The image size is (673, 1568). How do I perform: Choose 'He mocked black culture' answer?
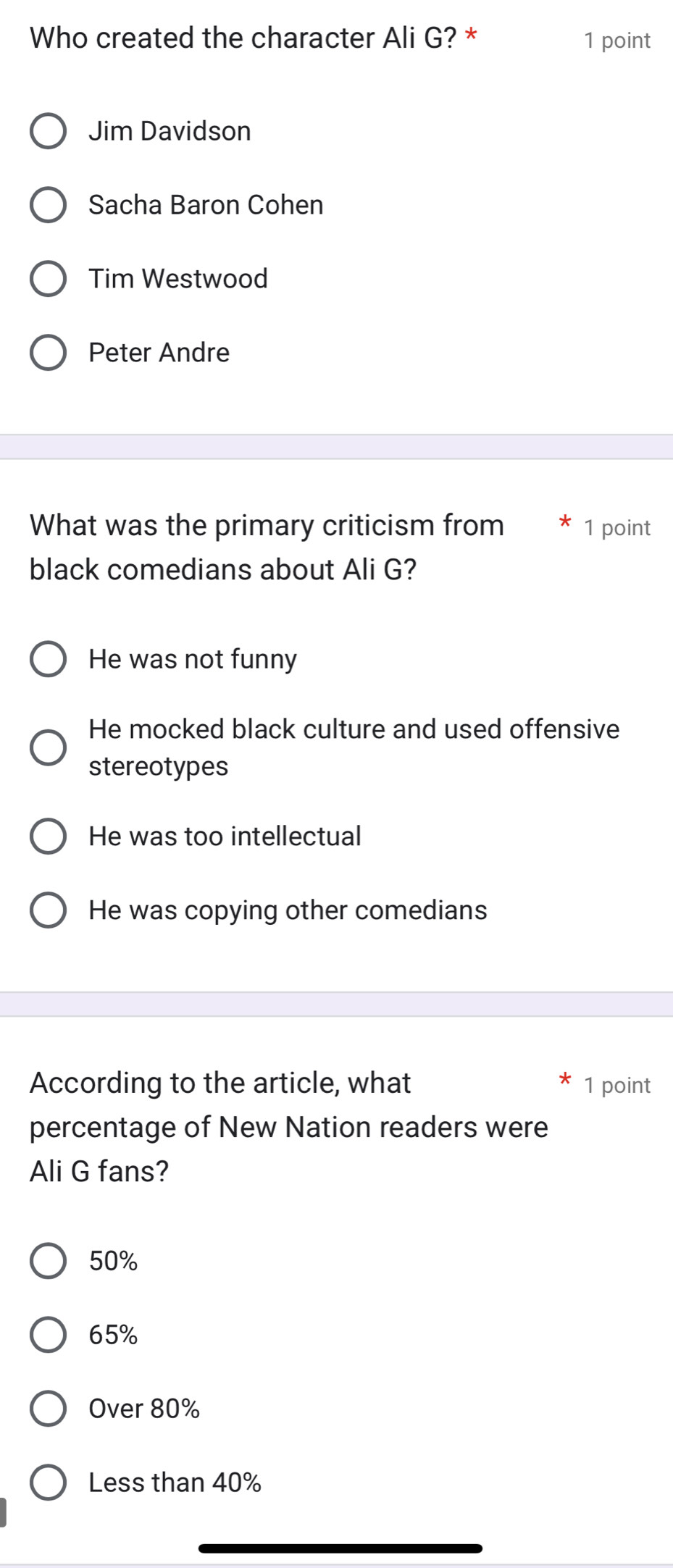click(48, 747)
